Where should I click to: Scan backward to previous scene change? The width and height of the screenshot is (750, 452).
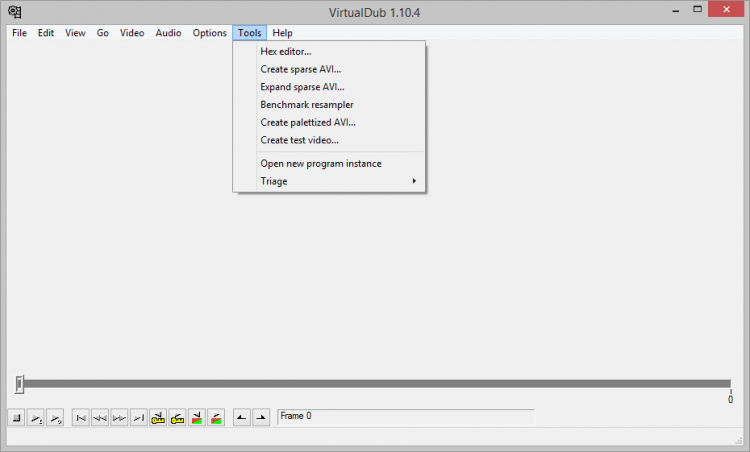point(197,418)
